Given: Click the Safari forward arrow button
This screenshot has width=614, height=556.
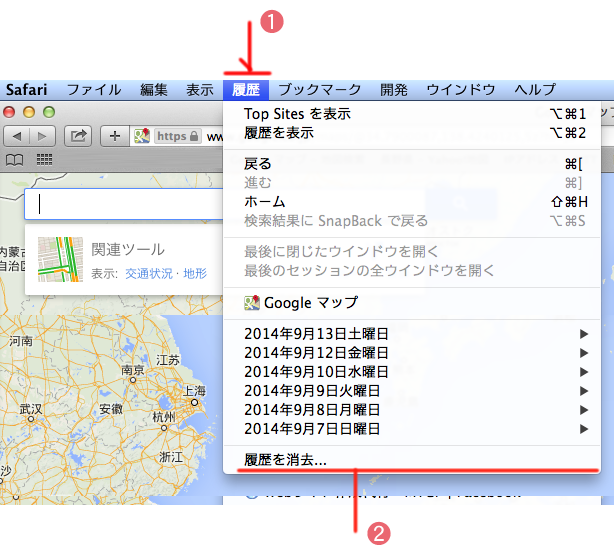Looking at the screenshot, I should pos(42,136).
